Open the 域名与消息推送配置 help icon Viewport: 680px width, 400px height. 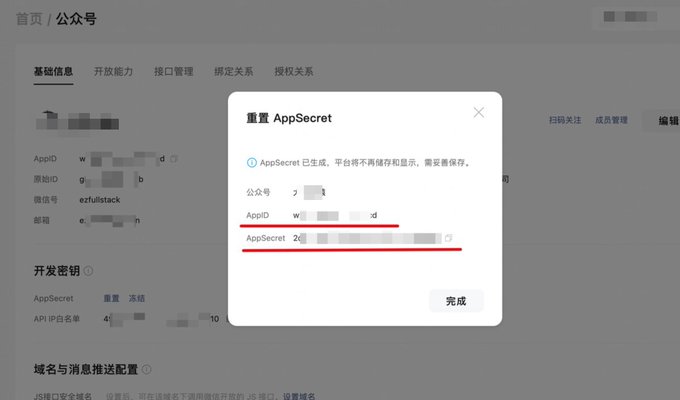coord(147,369)
